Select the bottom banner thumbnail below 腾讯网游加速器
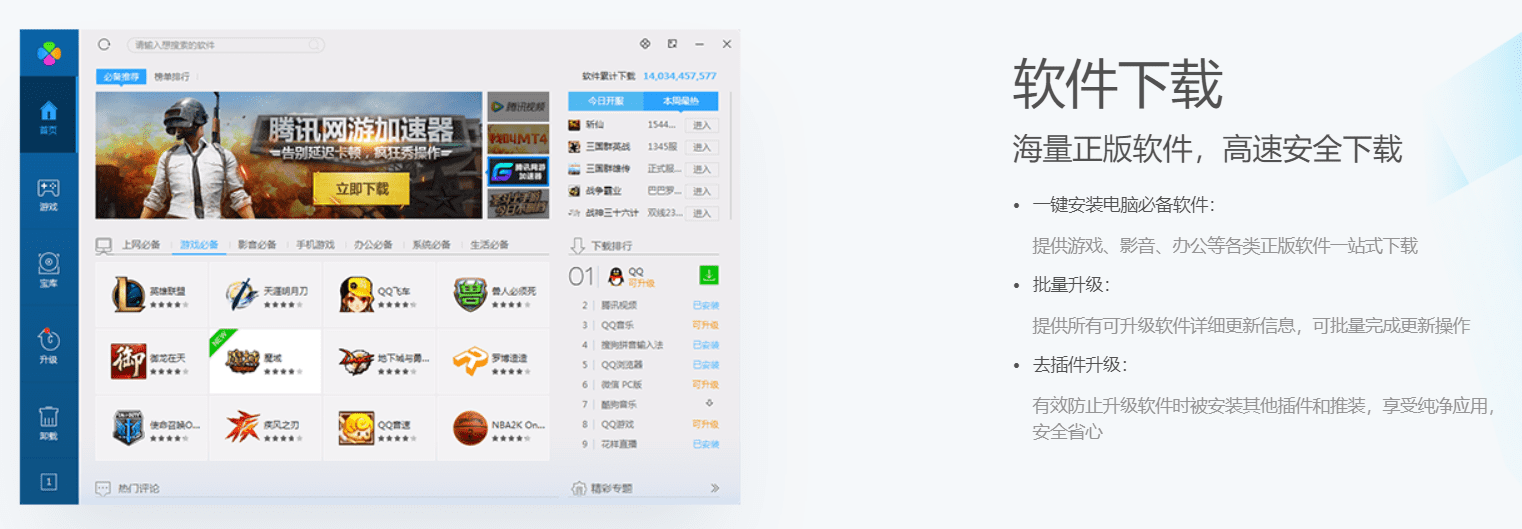This screenshot has height=529, width=1522. [x=518, y=204]
